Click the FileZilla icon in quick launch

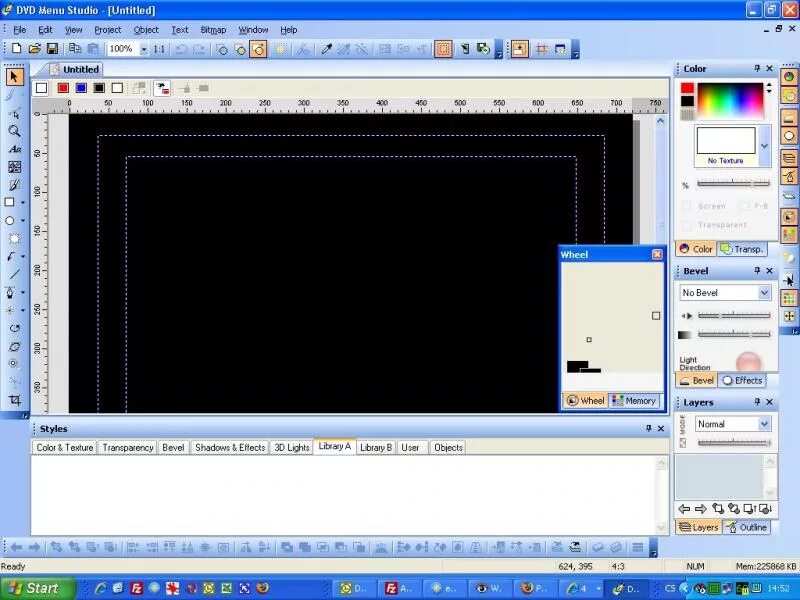tap(136, 588)
